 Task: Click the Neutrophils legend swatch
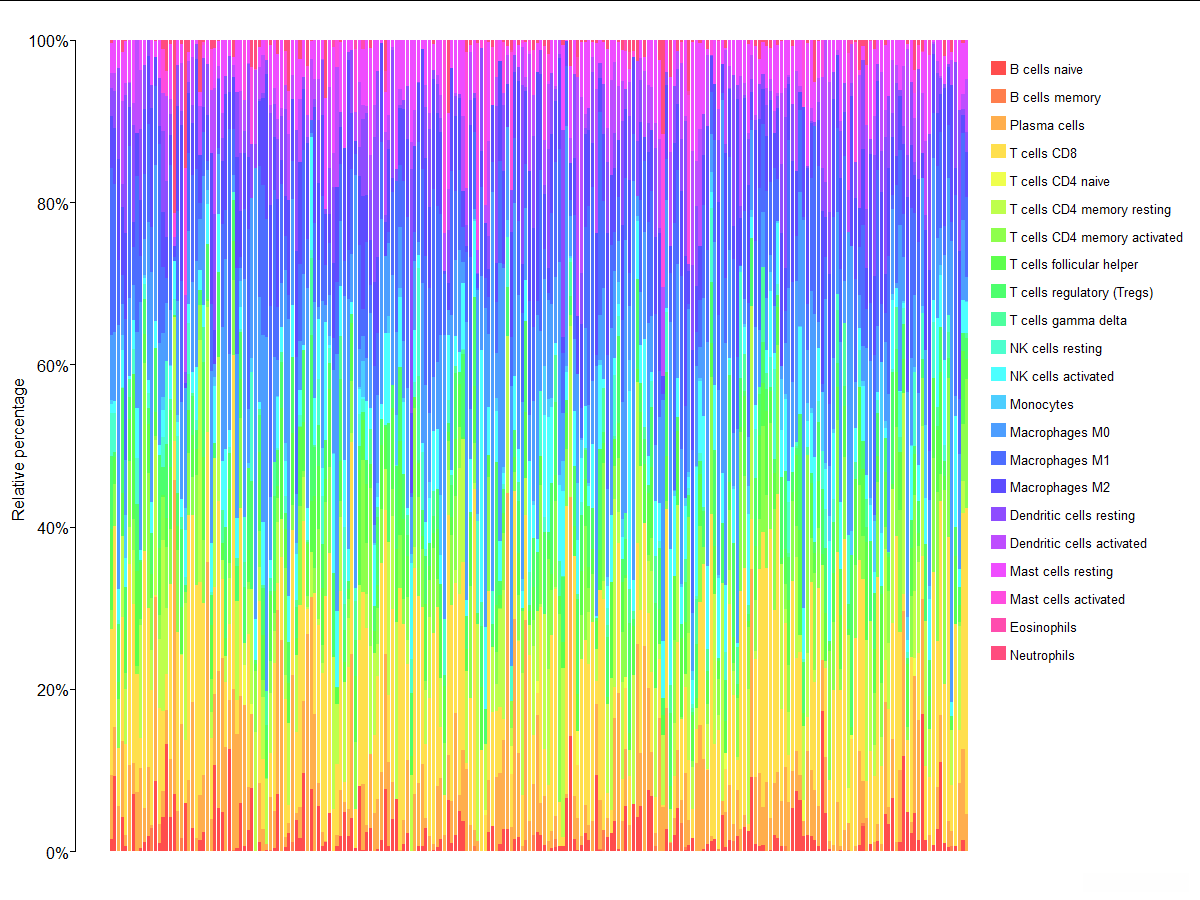click(998, 655)
